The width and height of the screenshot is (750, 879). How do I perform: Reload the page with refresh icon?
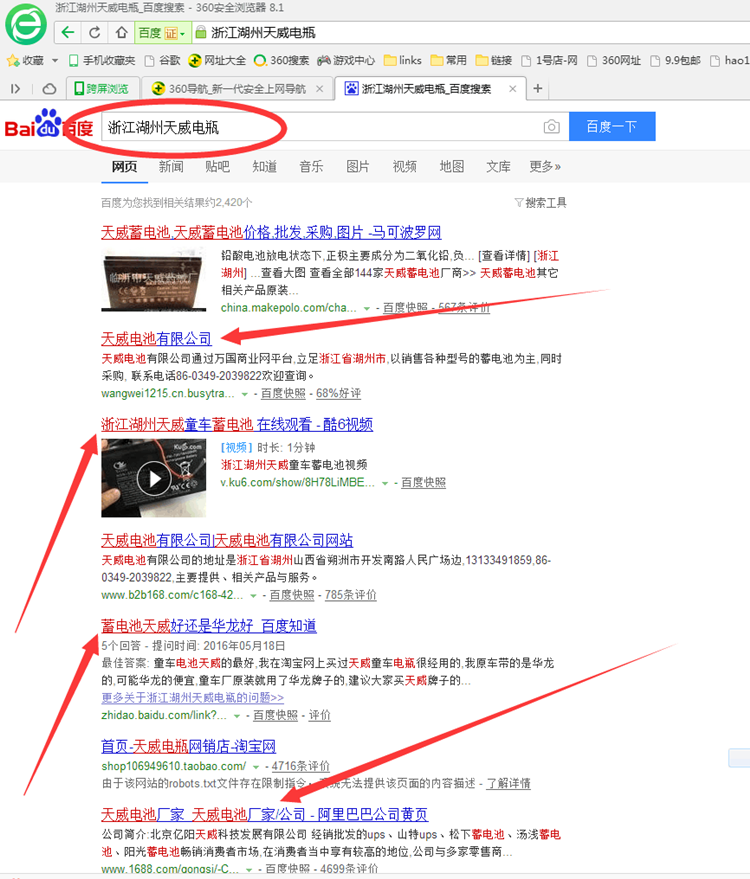tap(95, 33)
